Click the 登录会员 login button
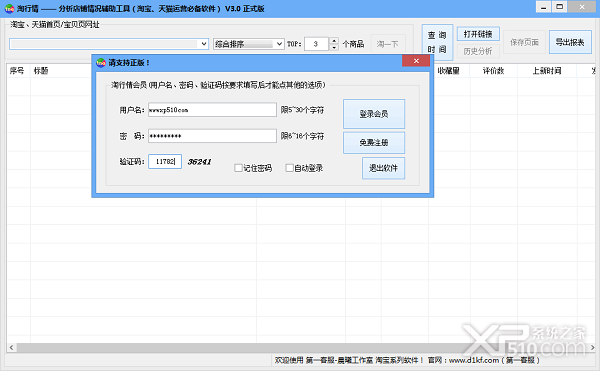This screenshot has height=371, width=600. pyautogui.click(x=374, y=114)
